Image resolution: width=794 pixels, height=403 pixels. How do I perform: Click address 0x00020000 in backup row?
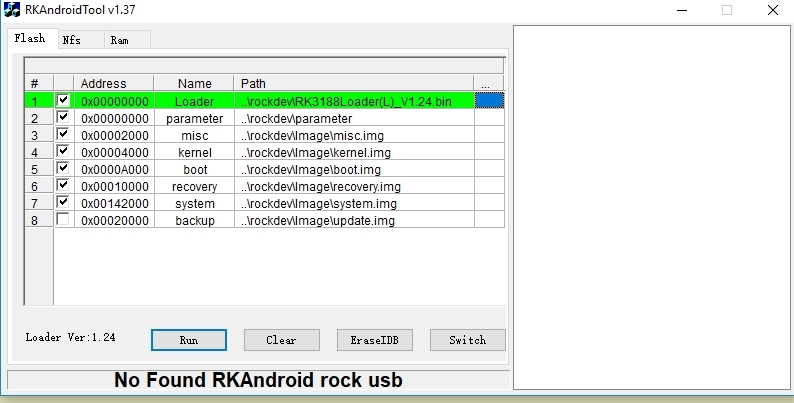(x=114, y=220)
